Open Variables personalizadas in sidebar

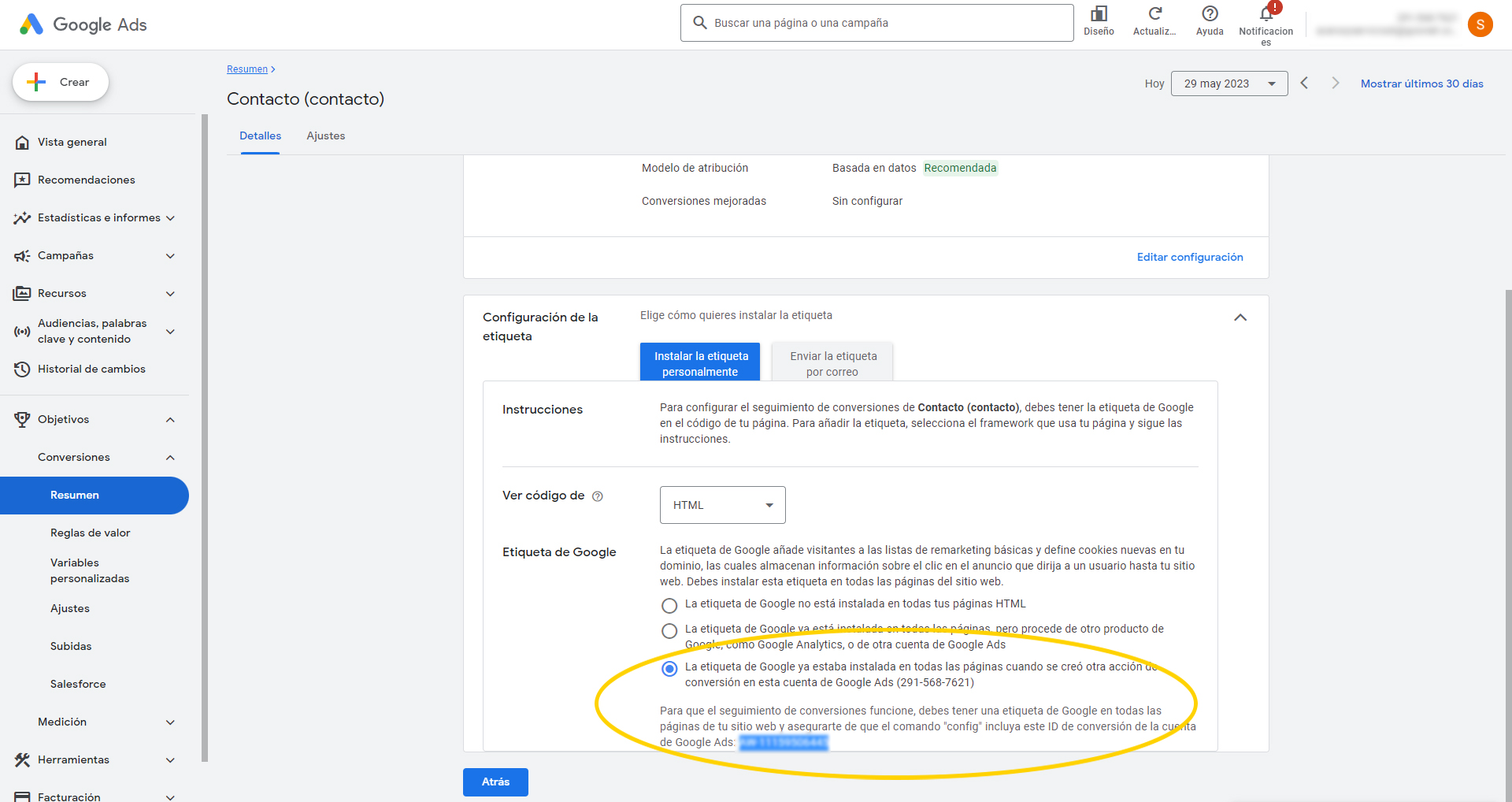click(x=90, y=571)
